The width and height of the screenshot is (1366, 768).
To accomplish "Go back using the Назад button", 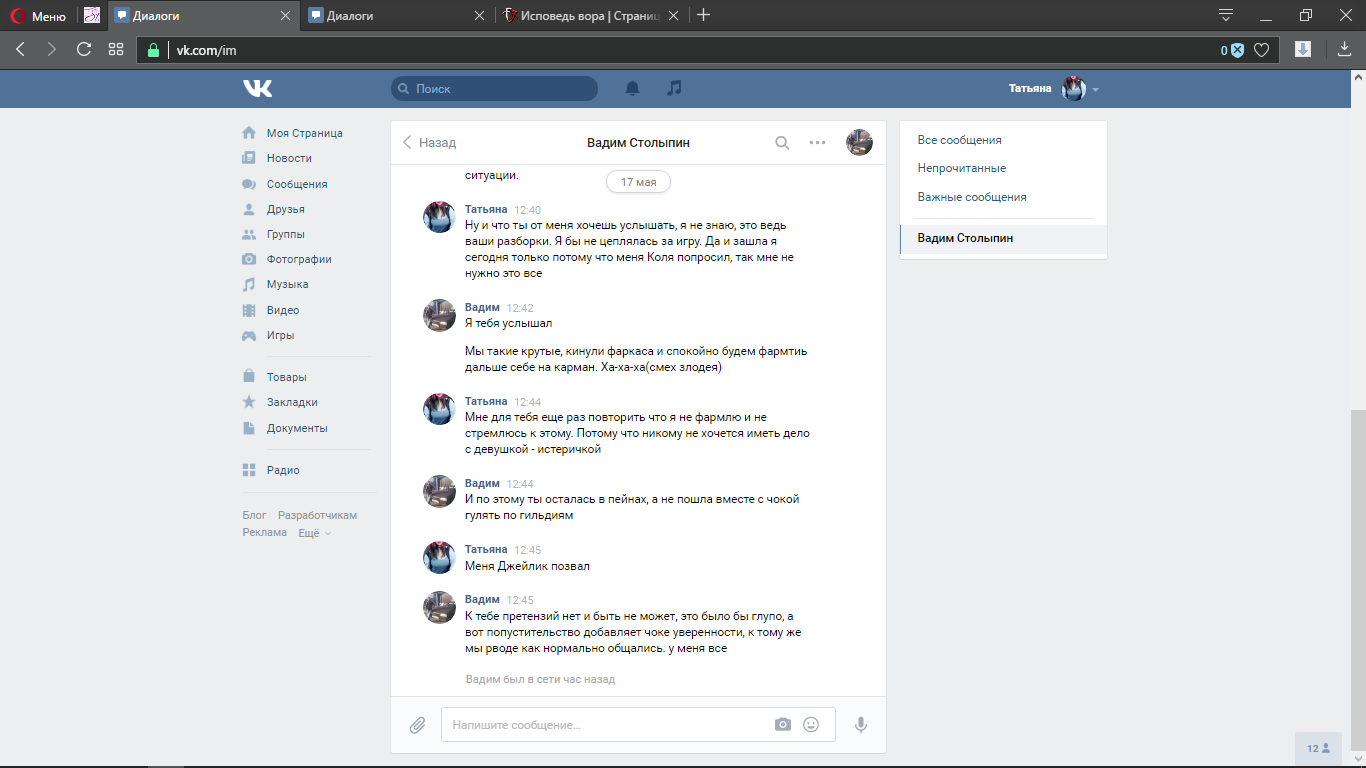I will (429, 143).
